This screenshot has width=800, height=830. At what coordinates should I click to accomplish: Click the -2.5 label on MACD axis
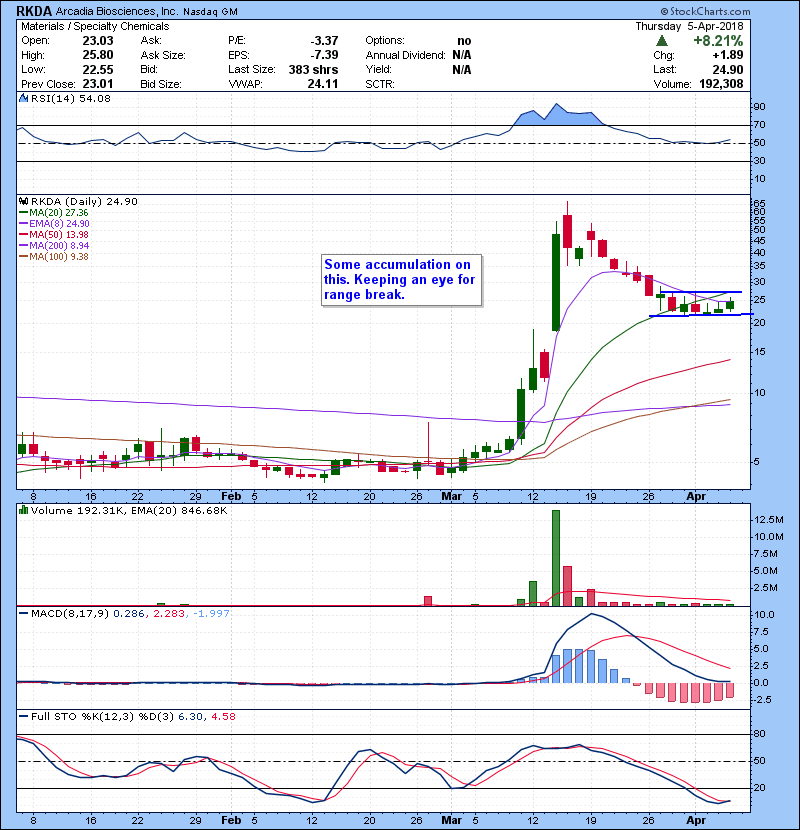coord(762,700)
